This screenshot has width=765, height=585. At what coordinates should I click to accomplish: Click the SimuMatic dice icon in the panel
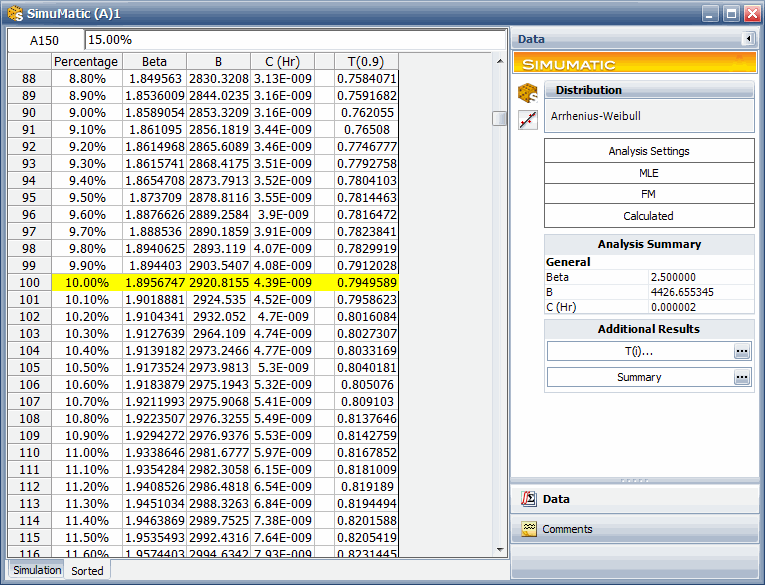pyautogui.click(x=528, y=93)
